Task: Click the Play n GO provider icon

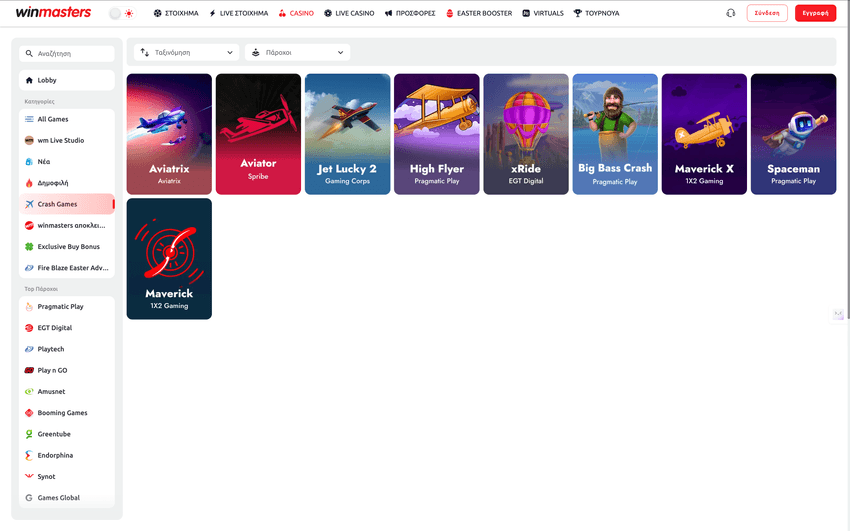Action: [29, 371]
